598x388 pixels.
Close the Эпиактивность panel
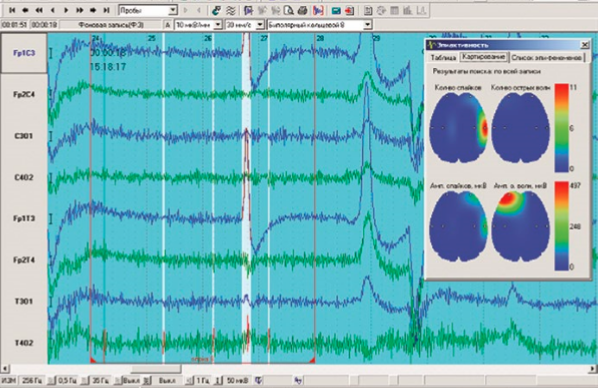(585, 45)
